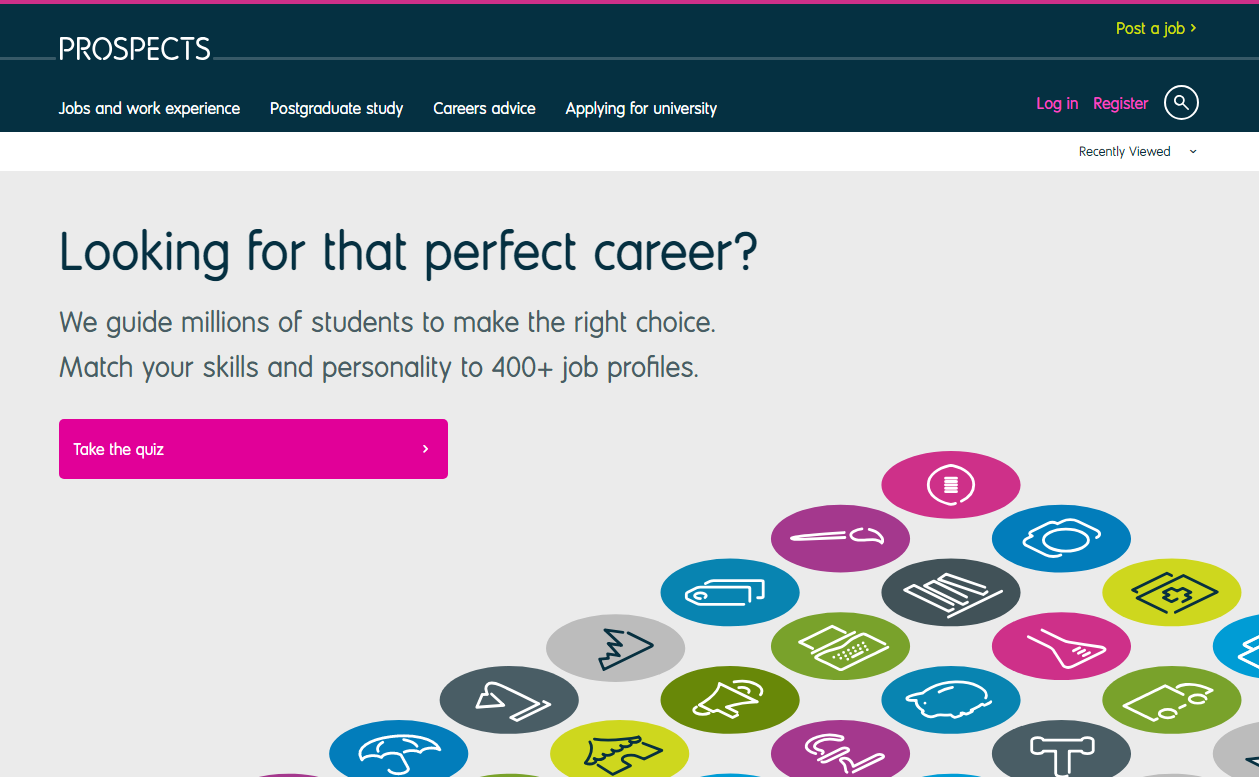Select the blue piggy bank icon
Image resolution: width=1259 pixels, height=777 pixels.
pyautogui.click(x=950, y=699)
